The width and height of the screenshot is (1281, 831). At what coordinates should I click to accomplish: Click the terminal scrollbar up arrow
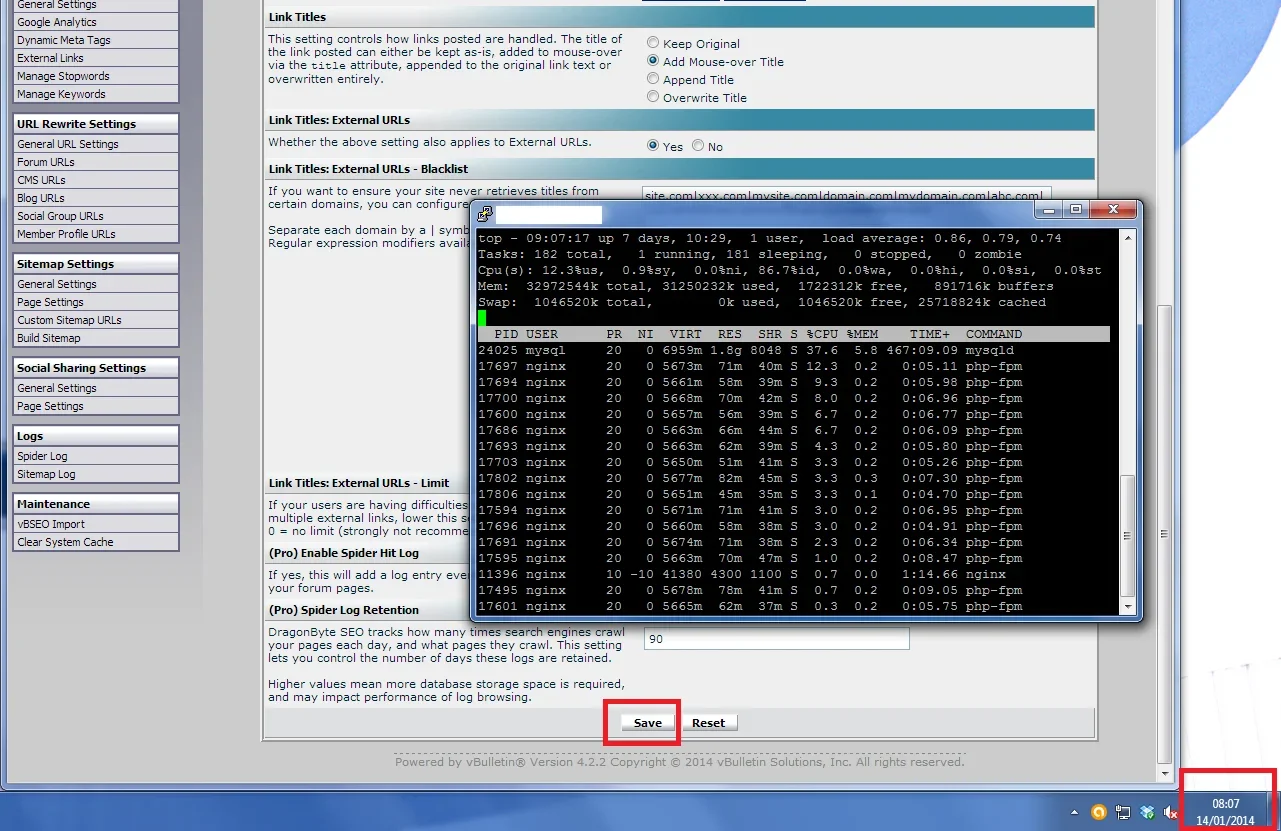[1128, 239]
